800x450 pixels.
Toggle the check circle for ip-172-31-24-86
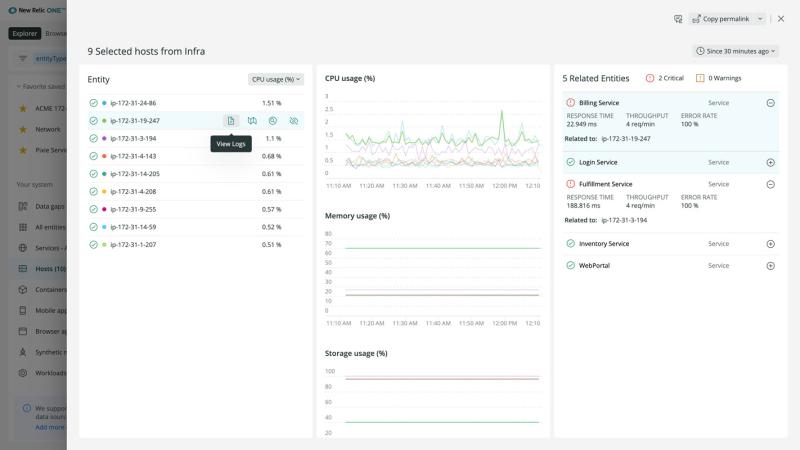(93, 103)
